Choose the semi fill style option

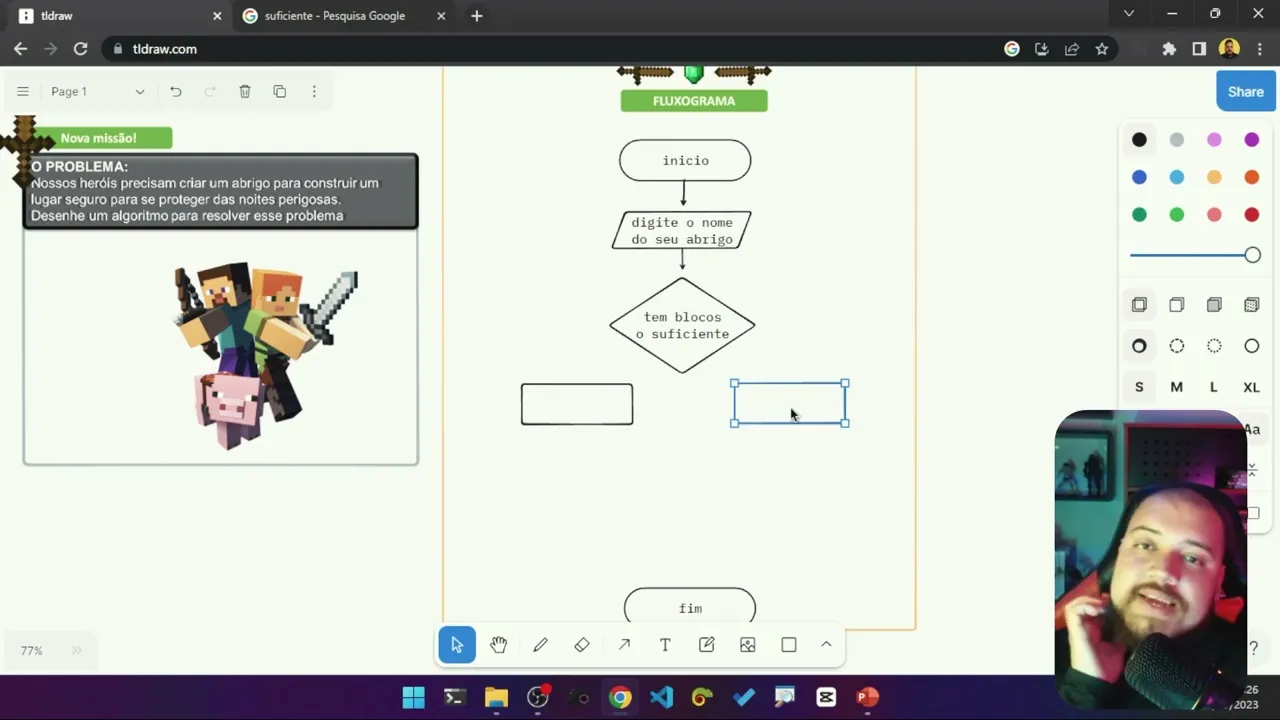click(1177, 305)
